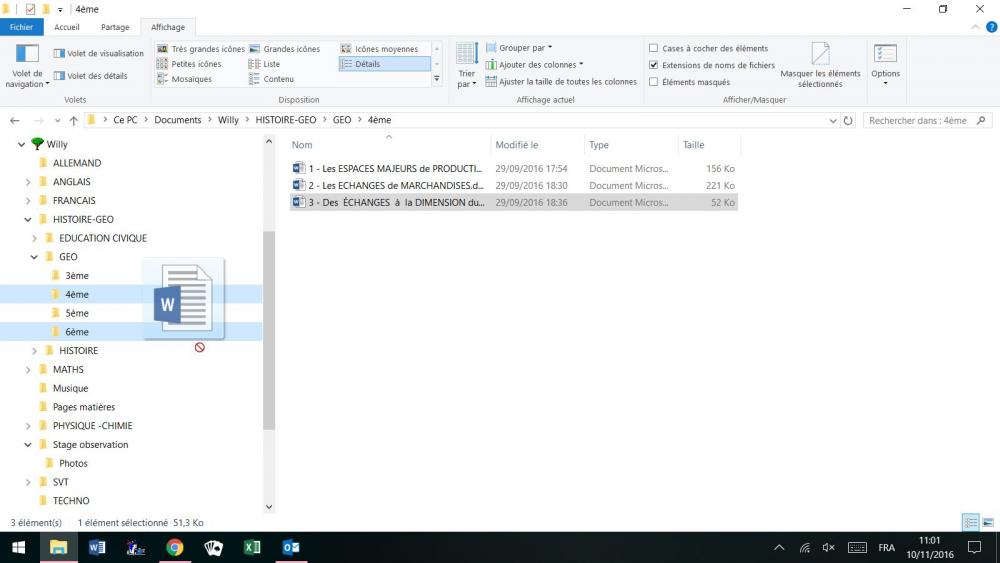The height and width of the screenshot is (563, 1000).
Task: Select the 5ème folder in tree
Action: point(77,313)
